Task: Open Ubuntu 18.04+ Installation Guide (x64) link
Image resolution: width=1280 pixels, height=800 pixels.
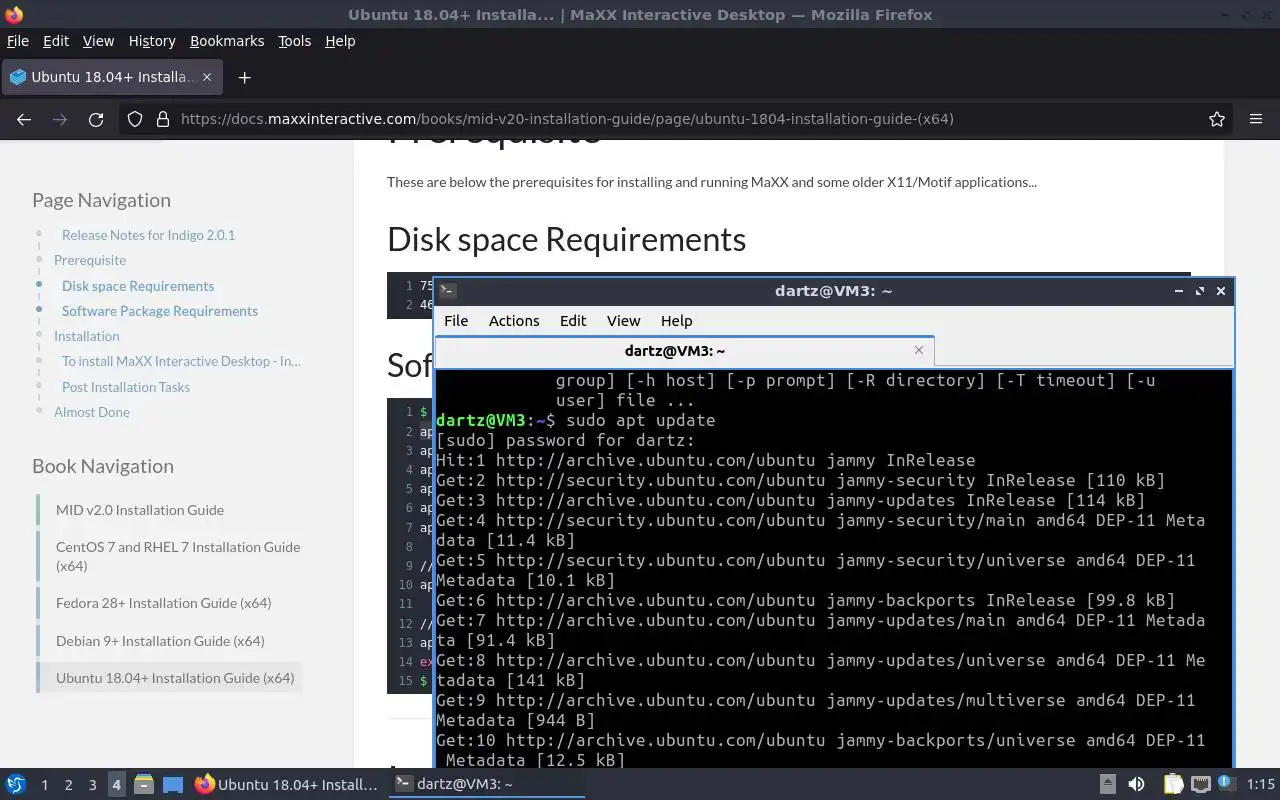Action: pos(175,678)
